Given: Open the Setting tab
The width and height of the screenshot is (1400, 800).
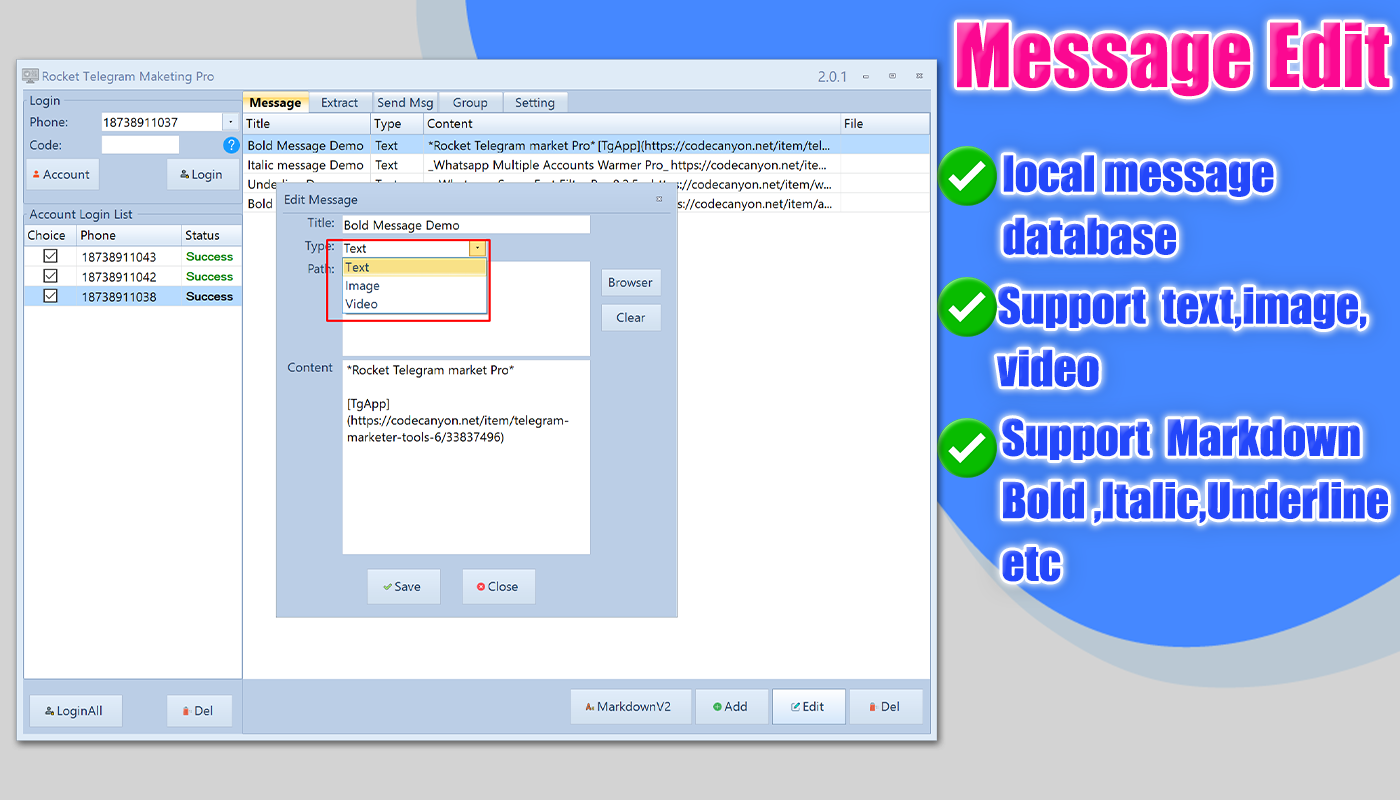Looking at the screenshot, I should (x=535, y=102).
